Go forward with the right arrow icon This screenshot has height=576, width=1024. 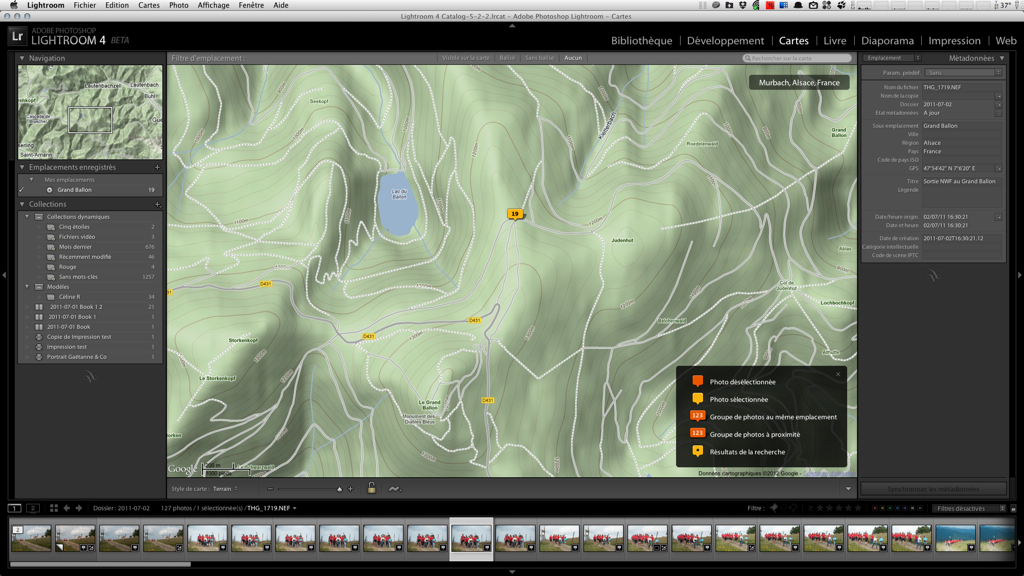(79, 508)
